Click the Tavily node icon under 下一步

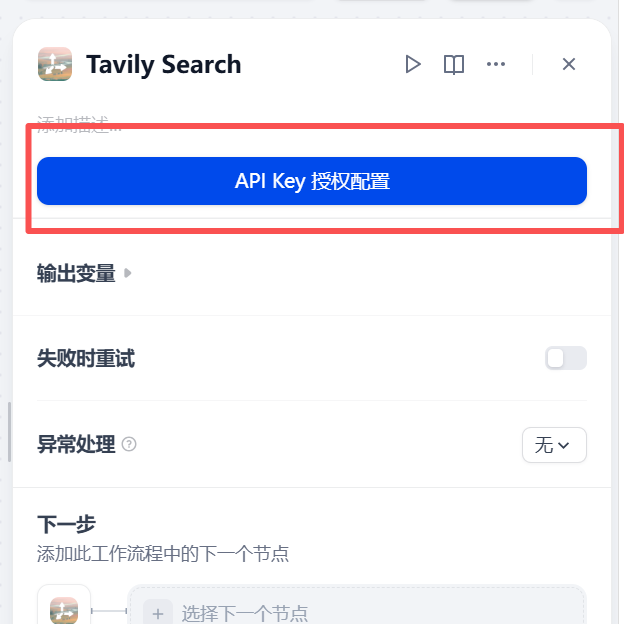point(64,610)
